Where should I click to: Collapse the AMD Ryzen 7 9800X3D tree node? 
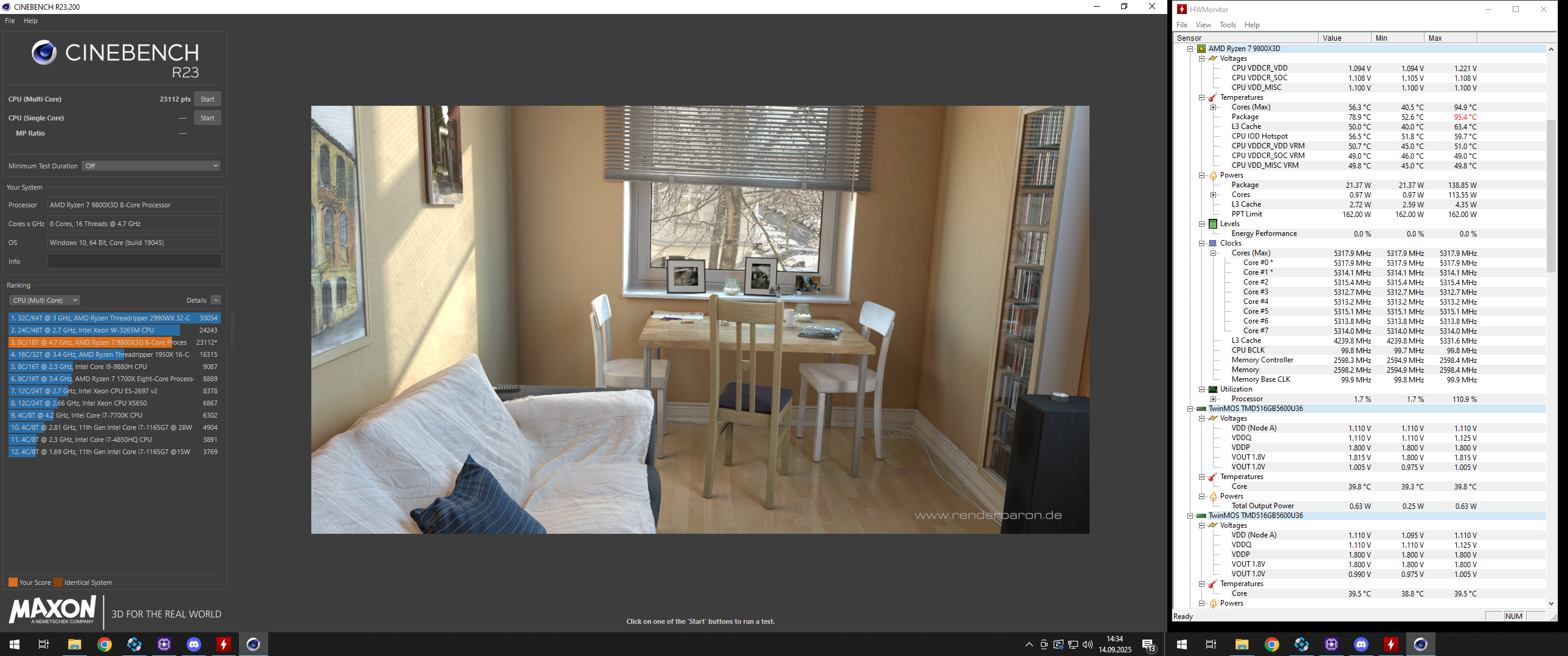tap(1190, 49)
